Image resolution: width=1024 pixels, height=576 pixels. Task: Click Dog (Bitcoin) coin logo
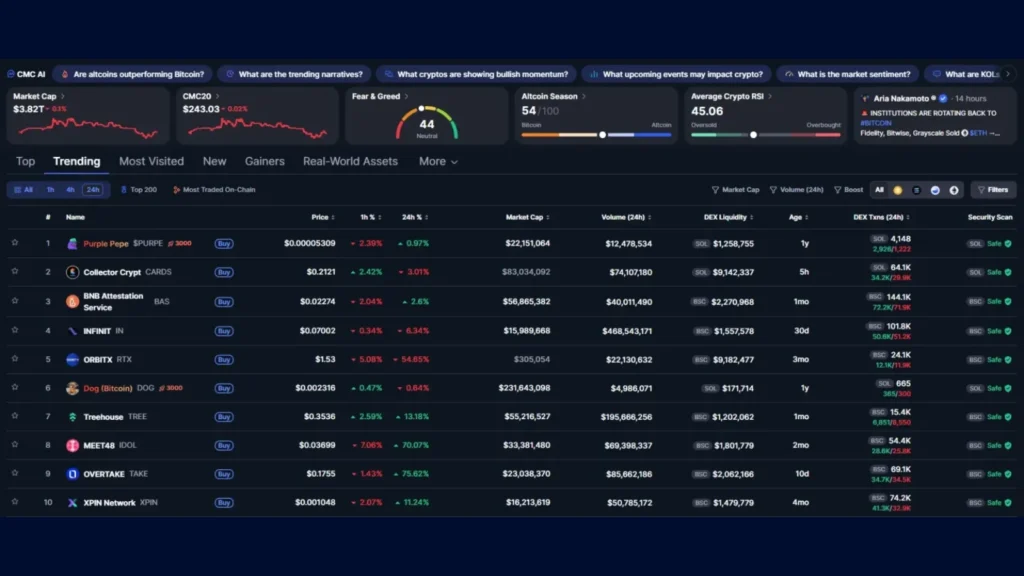[x=72, y=388]
